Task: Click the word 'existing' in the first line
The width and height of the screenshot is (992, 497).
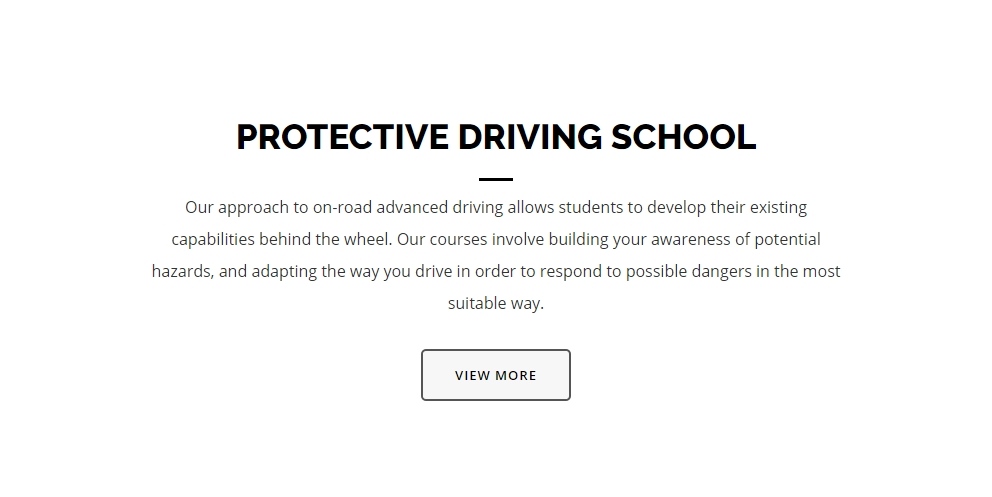Action: pyautogui.click(x=778, y=209)
